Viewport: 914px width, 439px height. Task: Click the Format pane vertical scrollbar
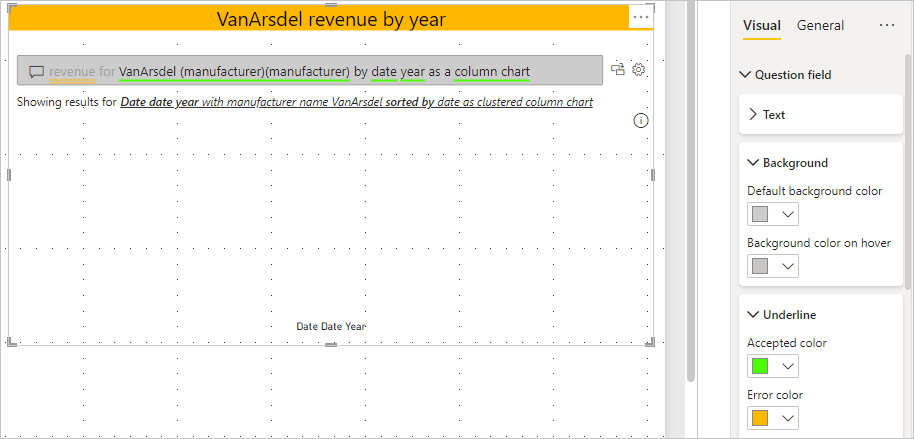point(907,172)
